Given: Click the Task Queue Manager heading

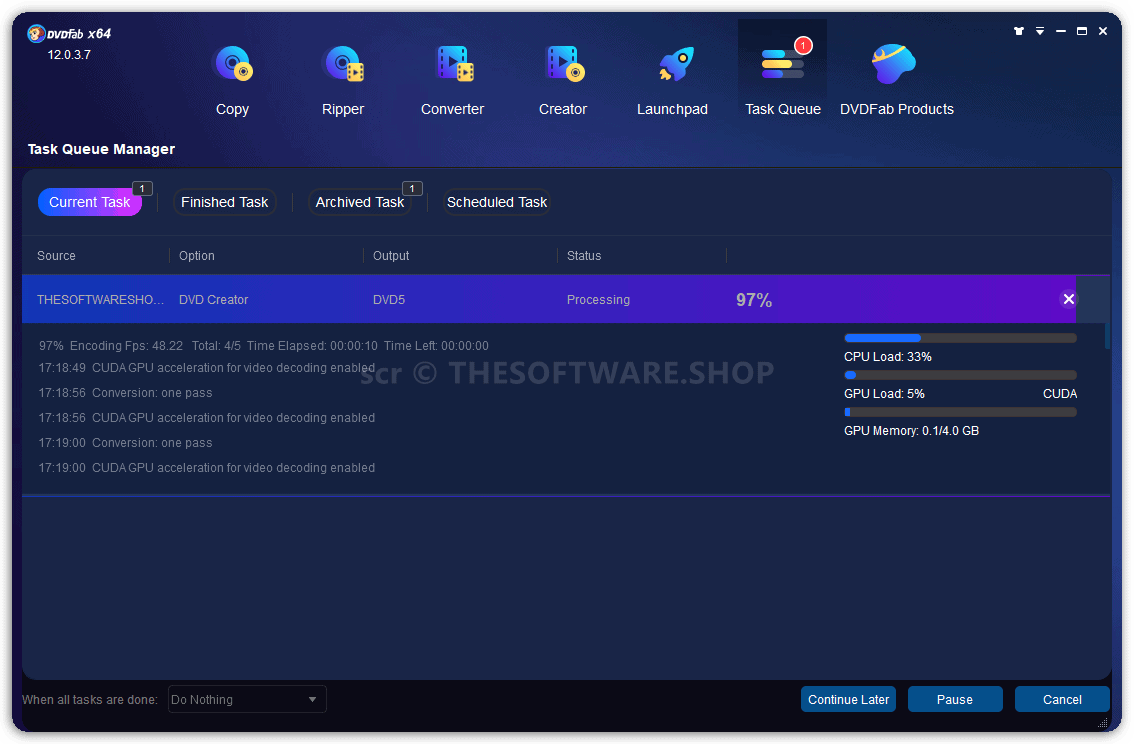Looking at the screenshot, I should tap(101, 149).
